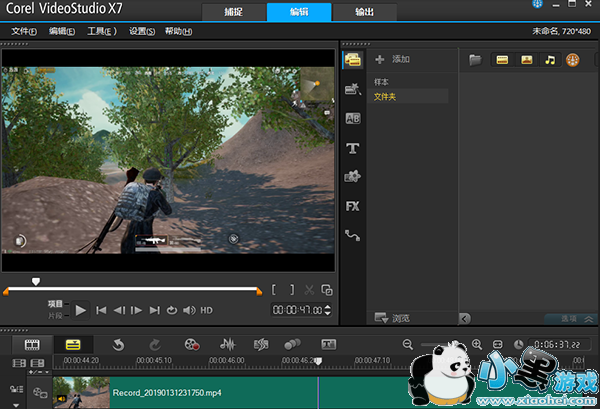This screenshot has height=409, width=600.
Task: Open the FX filter library
Action: tap(352, 206)
